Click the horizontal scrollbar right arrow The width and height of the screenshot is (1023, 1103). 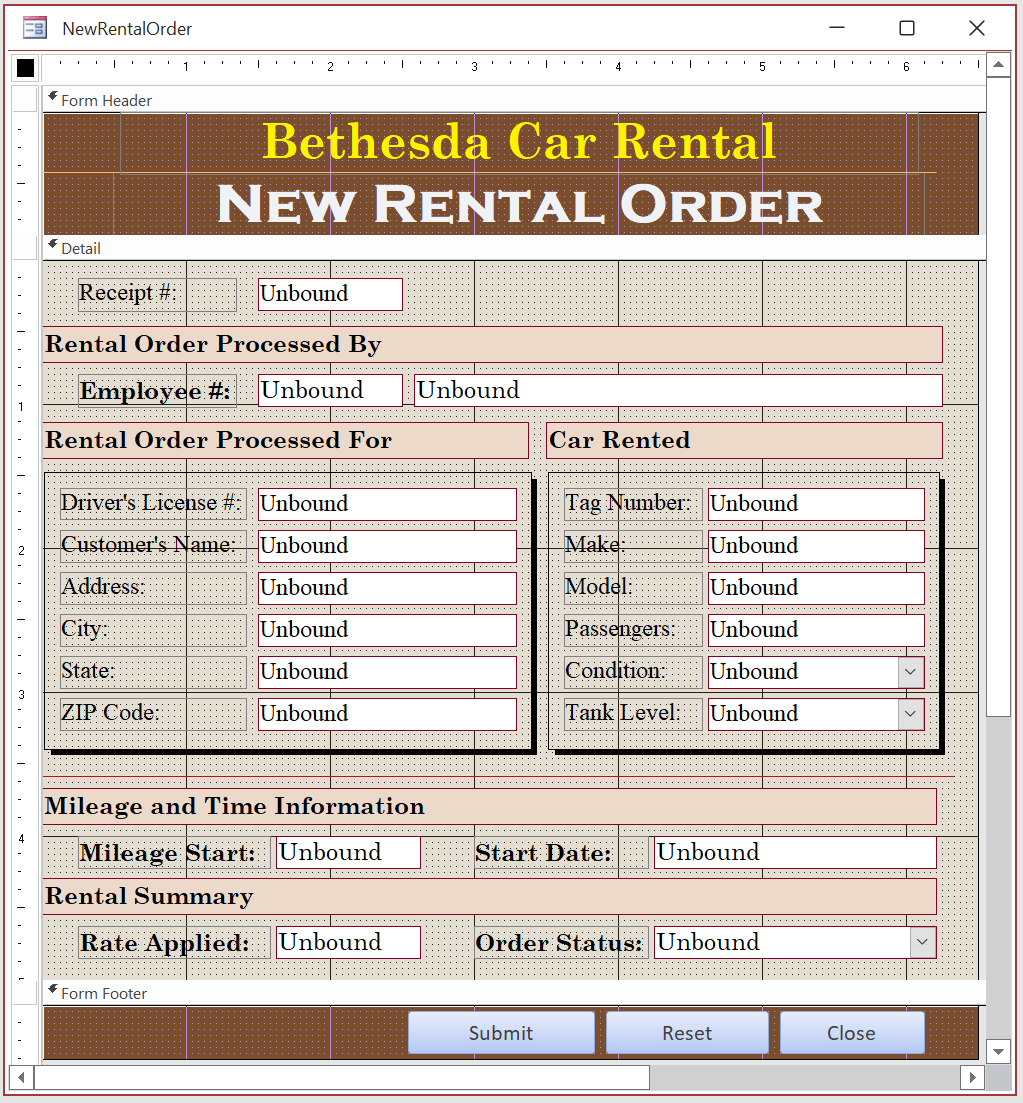(x=972, y=1077)
